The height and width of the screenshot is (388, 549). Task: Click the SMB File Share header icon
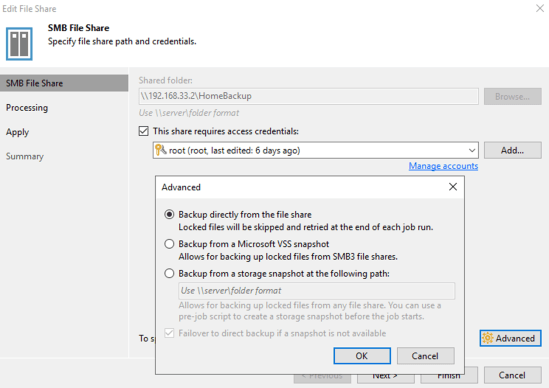(x=19, y=44)
